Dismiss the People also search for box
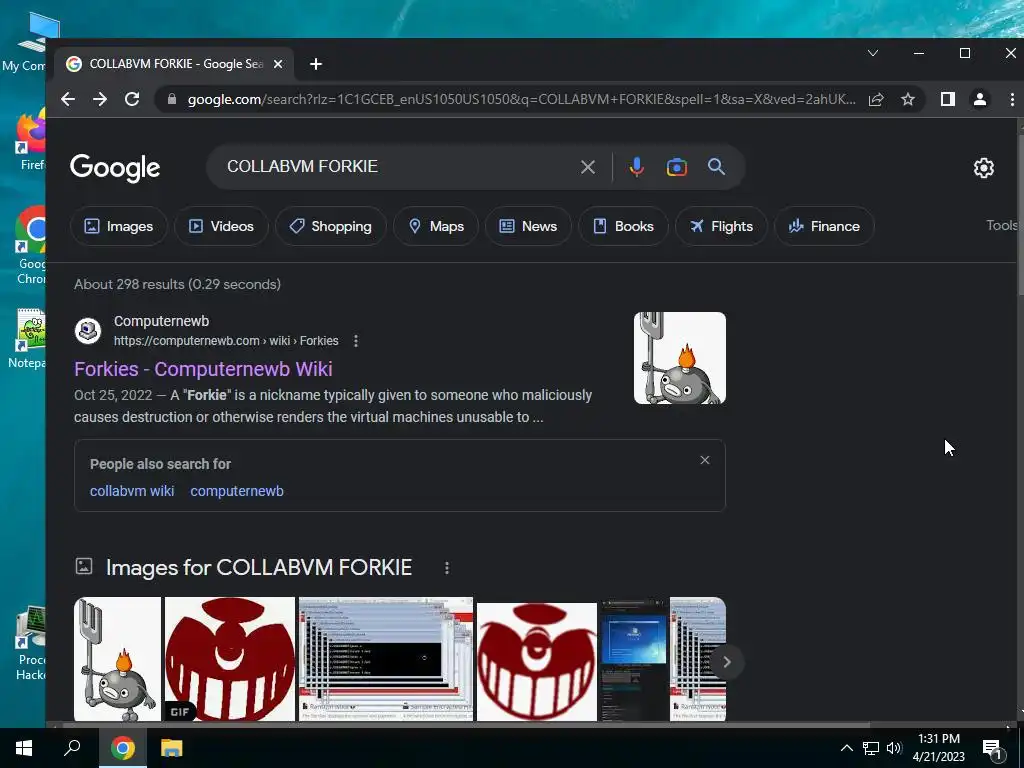 click(705, 460)
